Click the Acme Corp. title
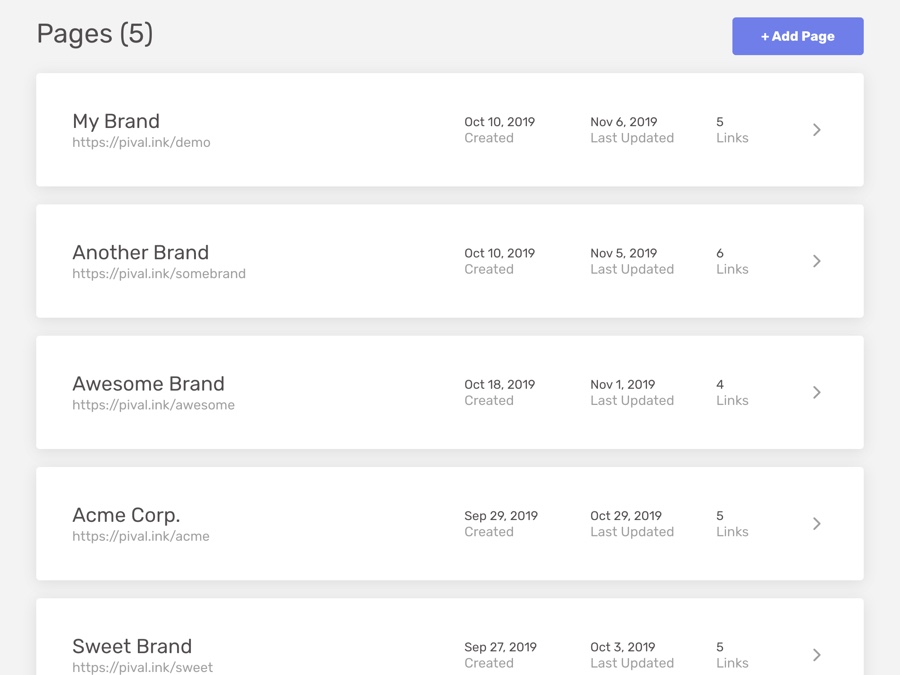Image resolution: width=900 pixels, height=675 pixels. tap(126, 515)
